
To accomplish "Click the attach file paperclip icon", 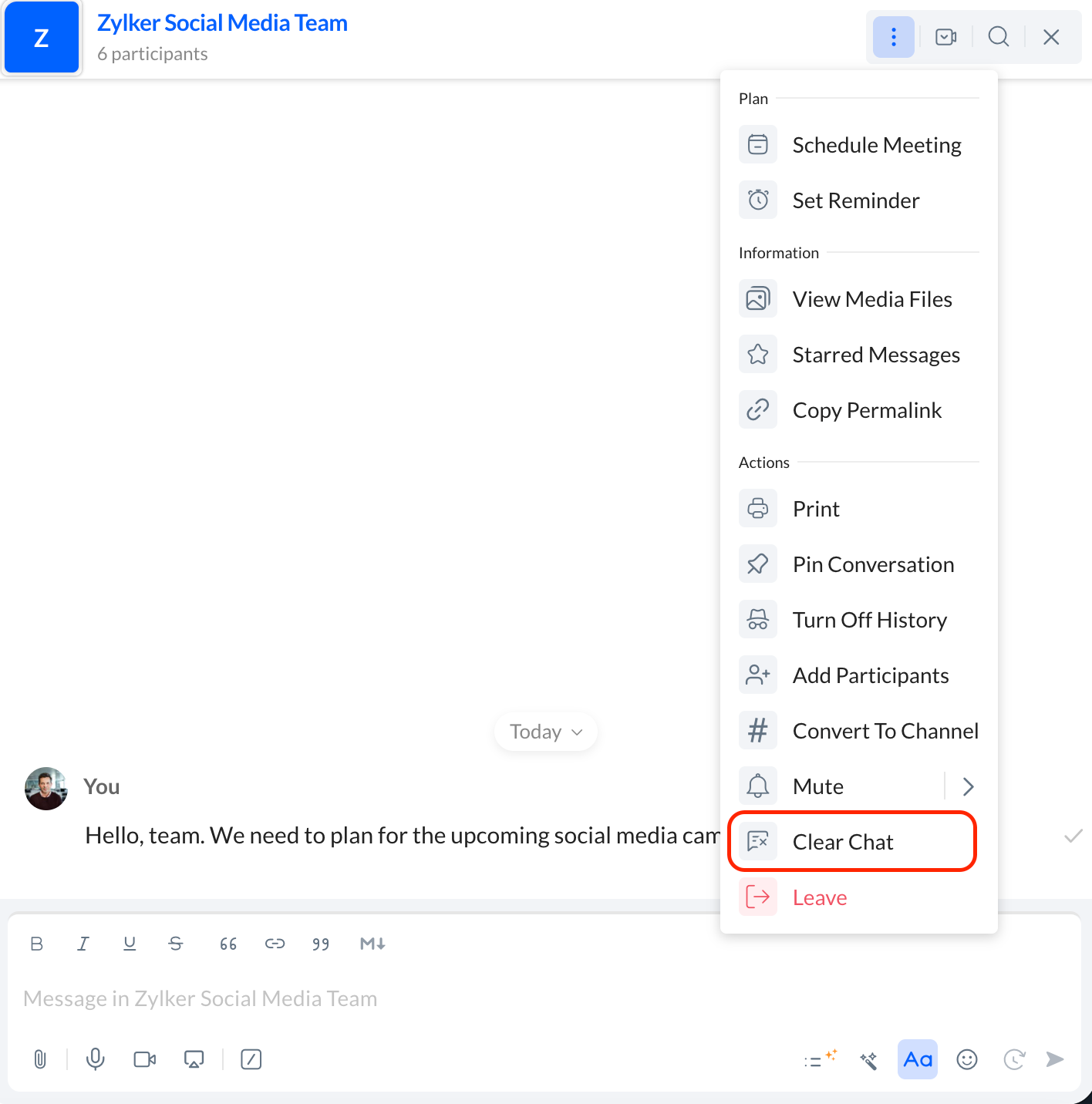I will click(40, 1059).
